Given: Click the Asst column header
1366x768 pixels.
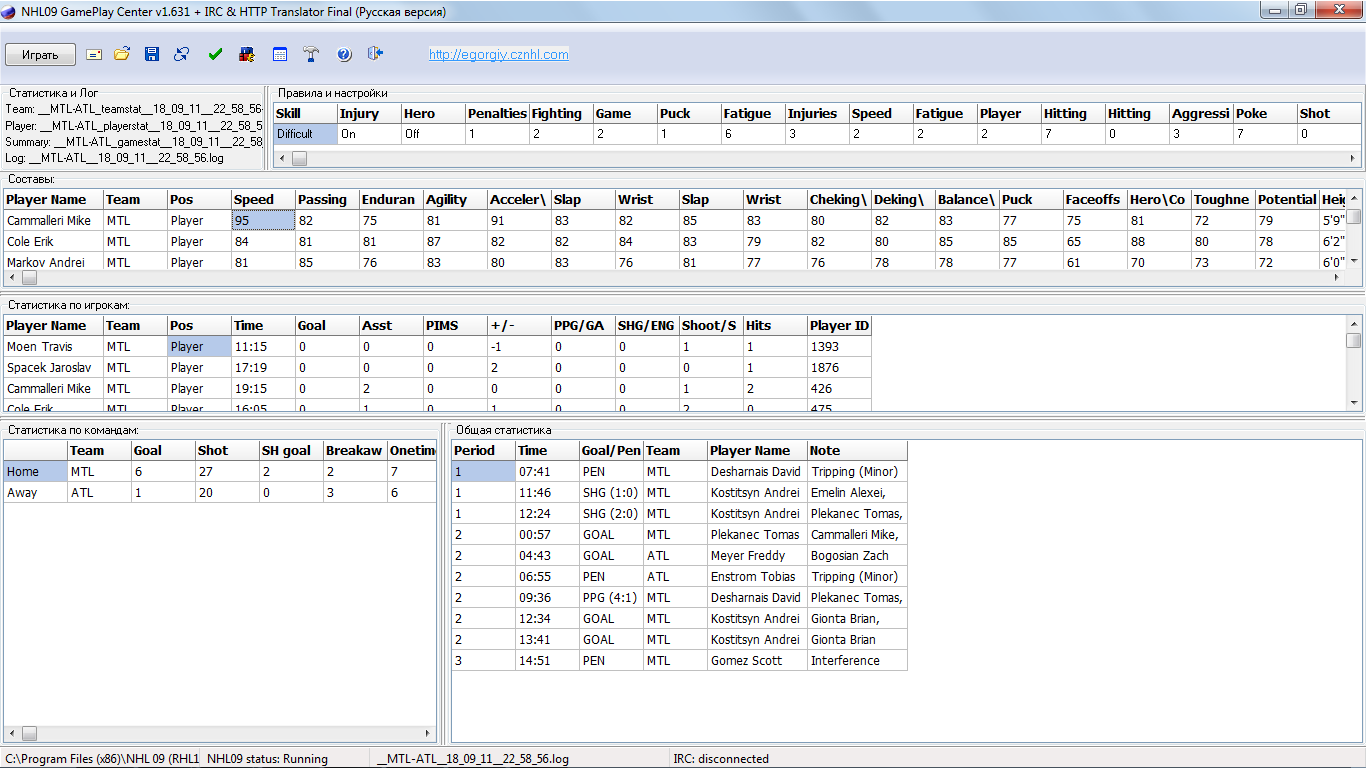Looking at the screenshot, I should 391,325.
